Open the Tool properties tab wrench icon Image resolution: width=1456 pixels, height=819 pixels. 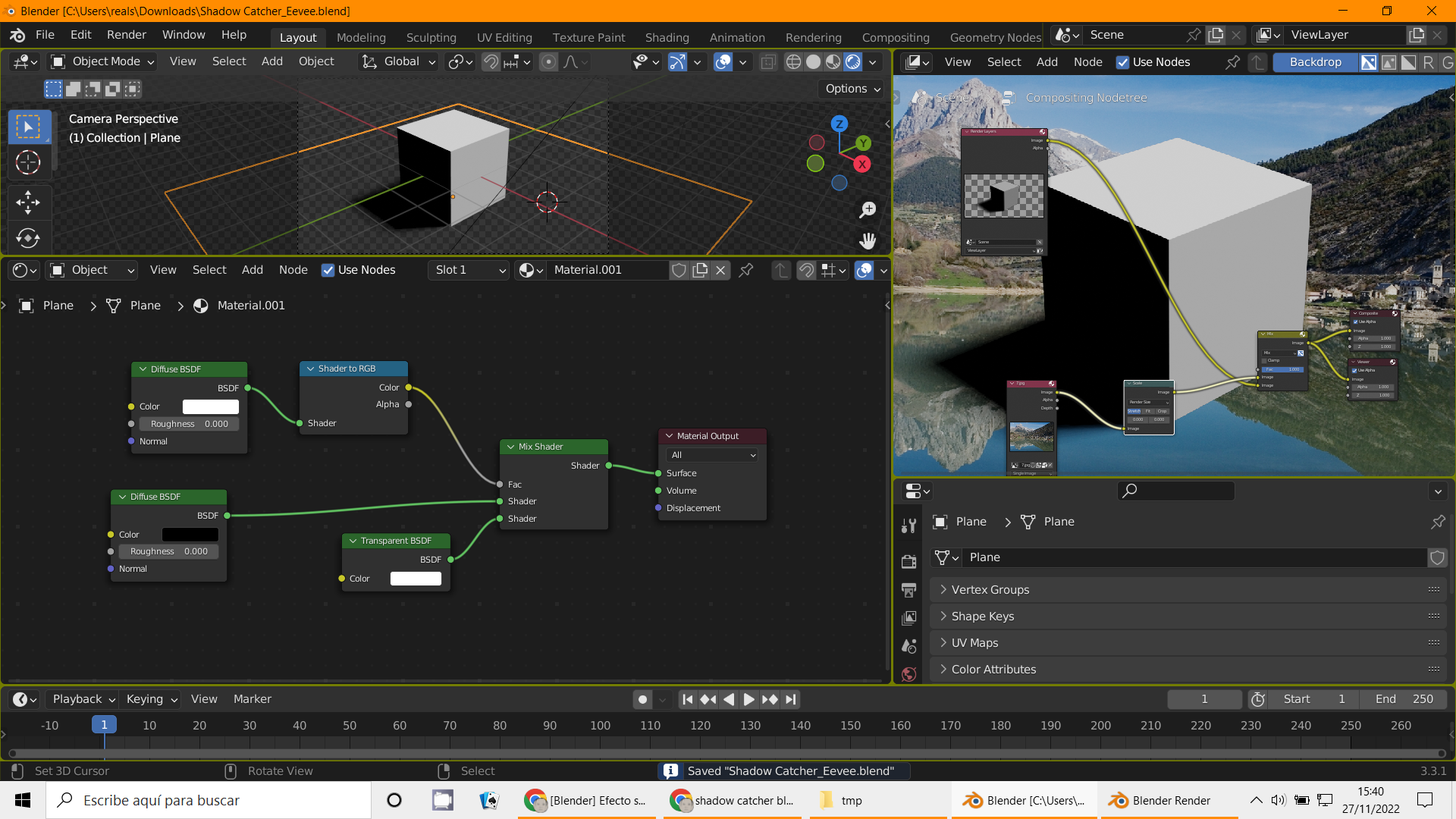908,526
